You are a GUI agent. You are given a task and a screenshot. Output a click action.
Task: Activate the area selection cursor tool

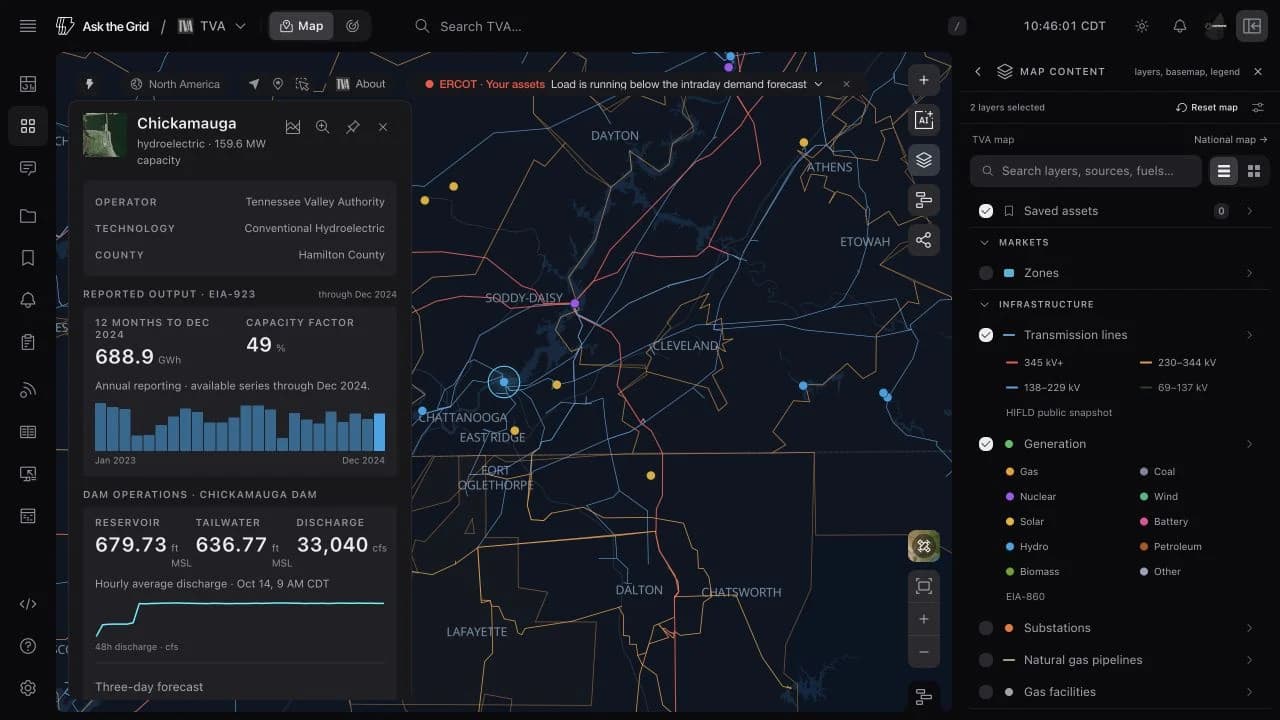coord(302,84)
